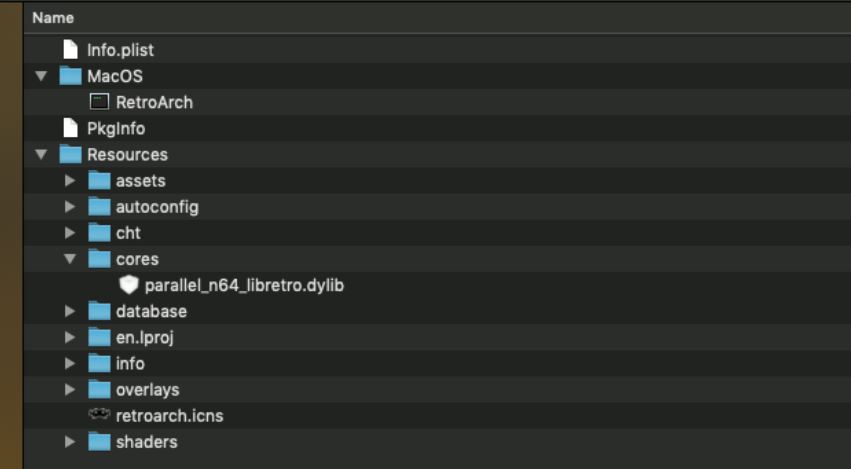Click the info folder label
The width and height of the screenshot is (851, 469).
[130, 363]
